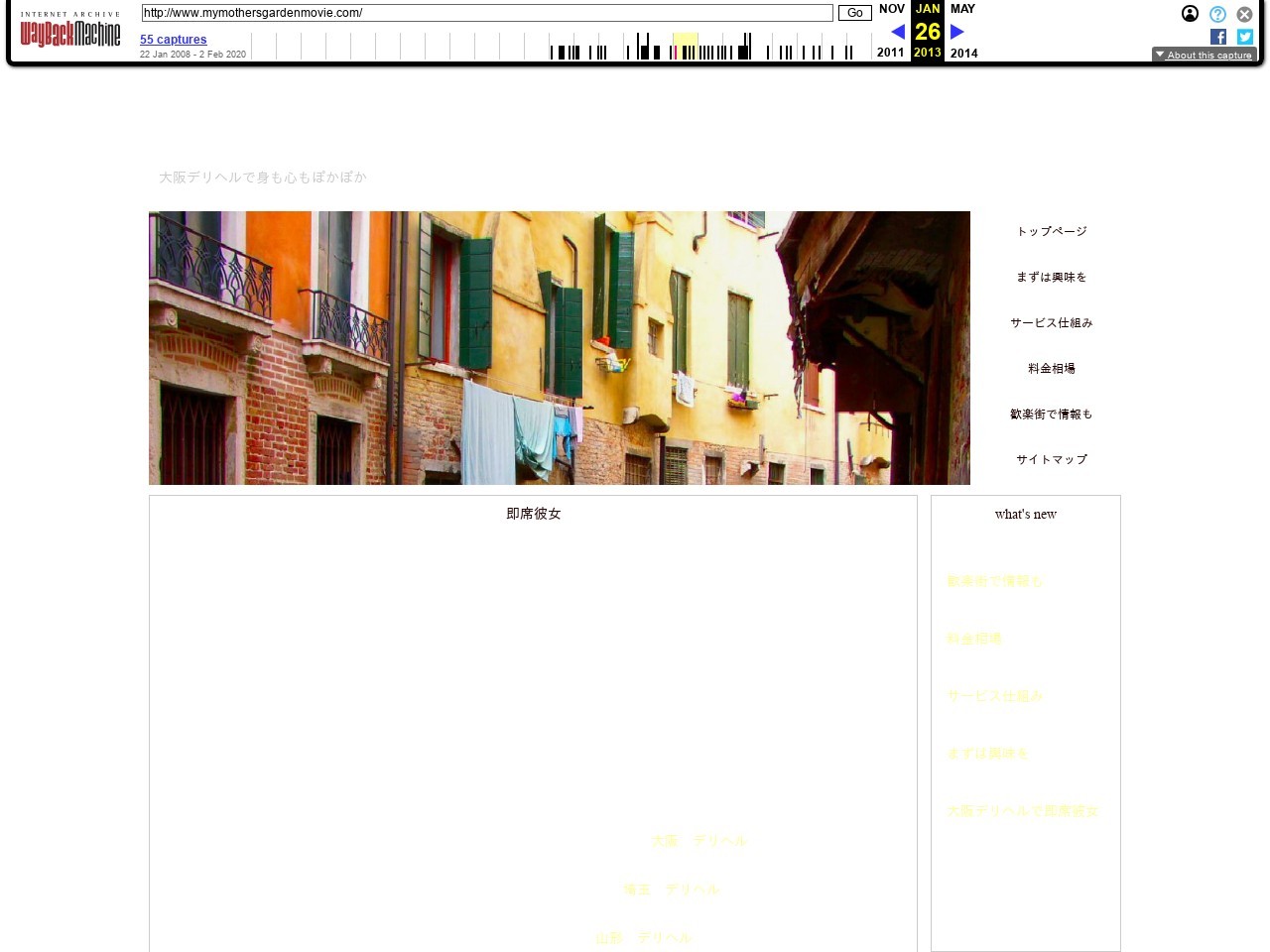Open サイトマップ menu item
Image resolution: width=1270 pixels, height=952 pixels.
click(x=1051, y=459)
